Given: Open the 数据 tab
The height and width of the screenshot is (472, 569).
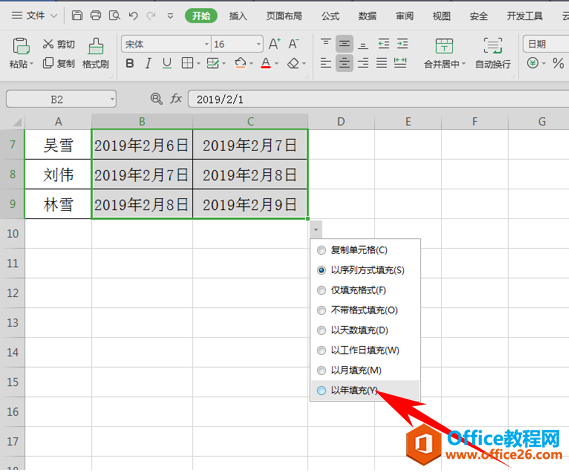Looking at the screenshot, I should point(367,16).
